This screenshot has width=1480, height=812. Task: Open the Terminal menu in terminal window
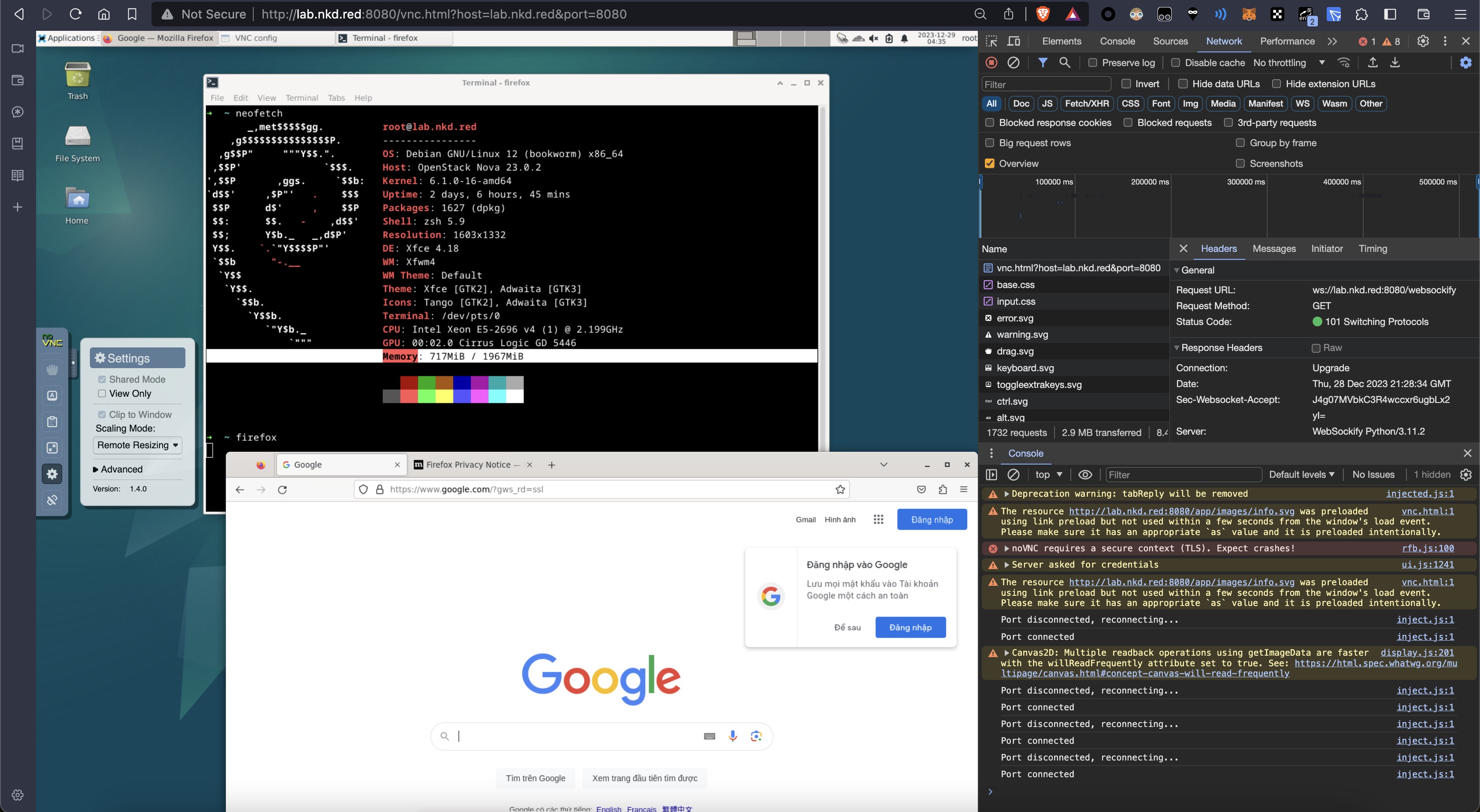pyautogui.click(x=302, y=98)
